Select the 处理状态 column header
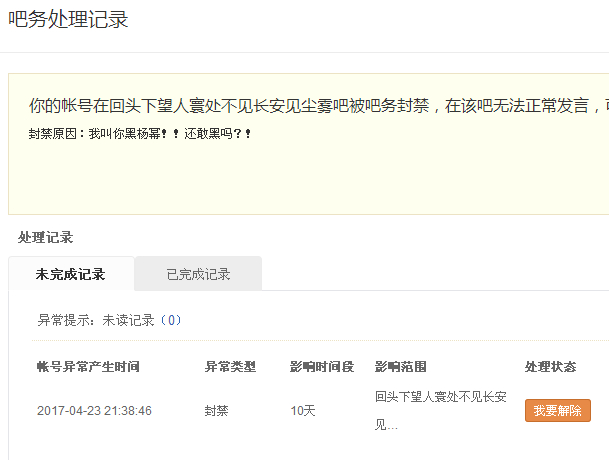This screenshot has width=609, height=460. (550, 367)
